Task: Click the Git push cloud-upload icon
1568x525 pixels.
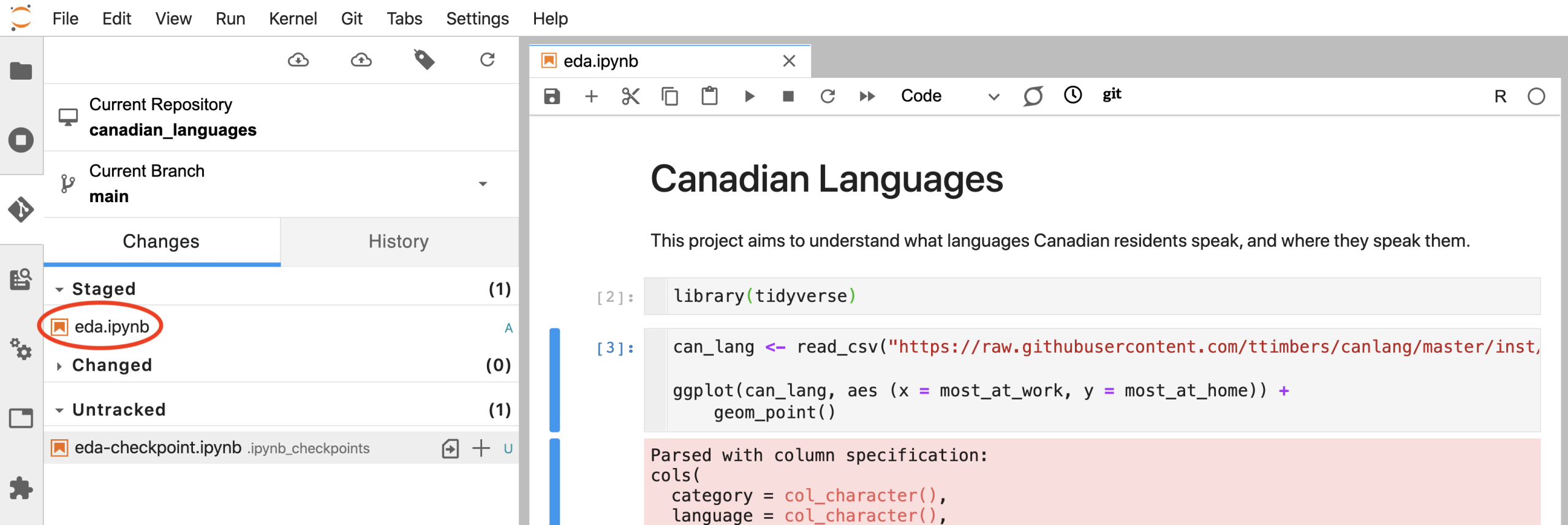Action: click(361, 59)
